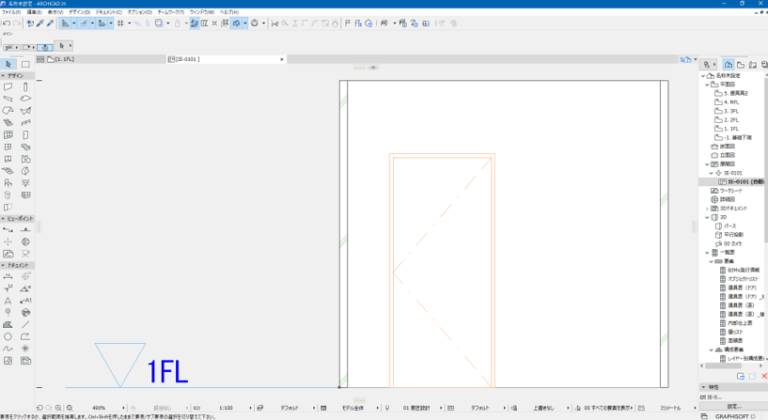Select the Column tool in the Design toolbox
Screen dimensions: 768x420
pos(25,87)
